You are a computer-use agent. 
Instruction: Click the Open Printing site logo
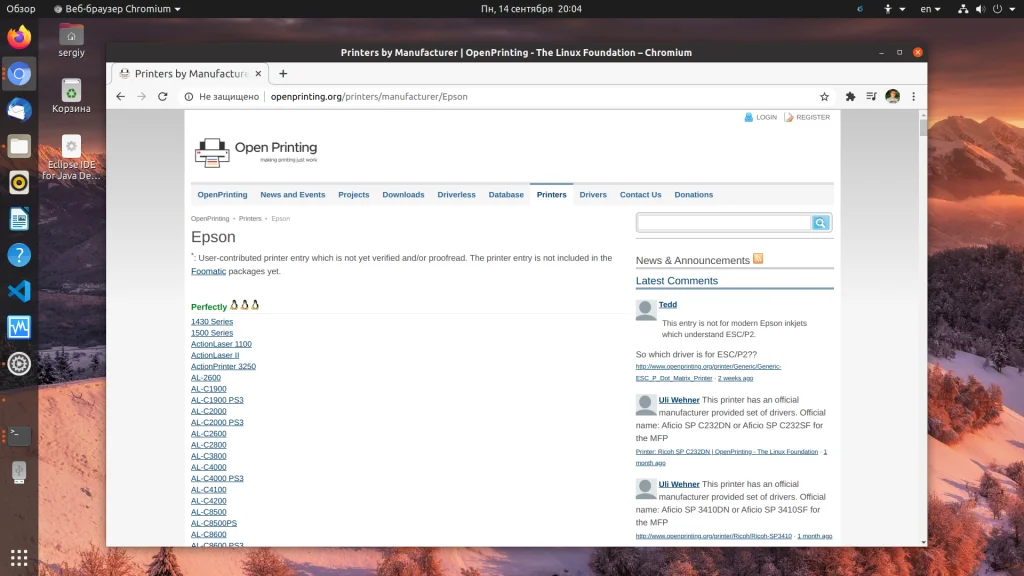pyautogui.click(x=256, y=152)
